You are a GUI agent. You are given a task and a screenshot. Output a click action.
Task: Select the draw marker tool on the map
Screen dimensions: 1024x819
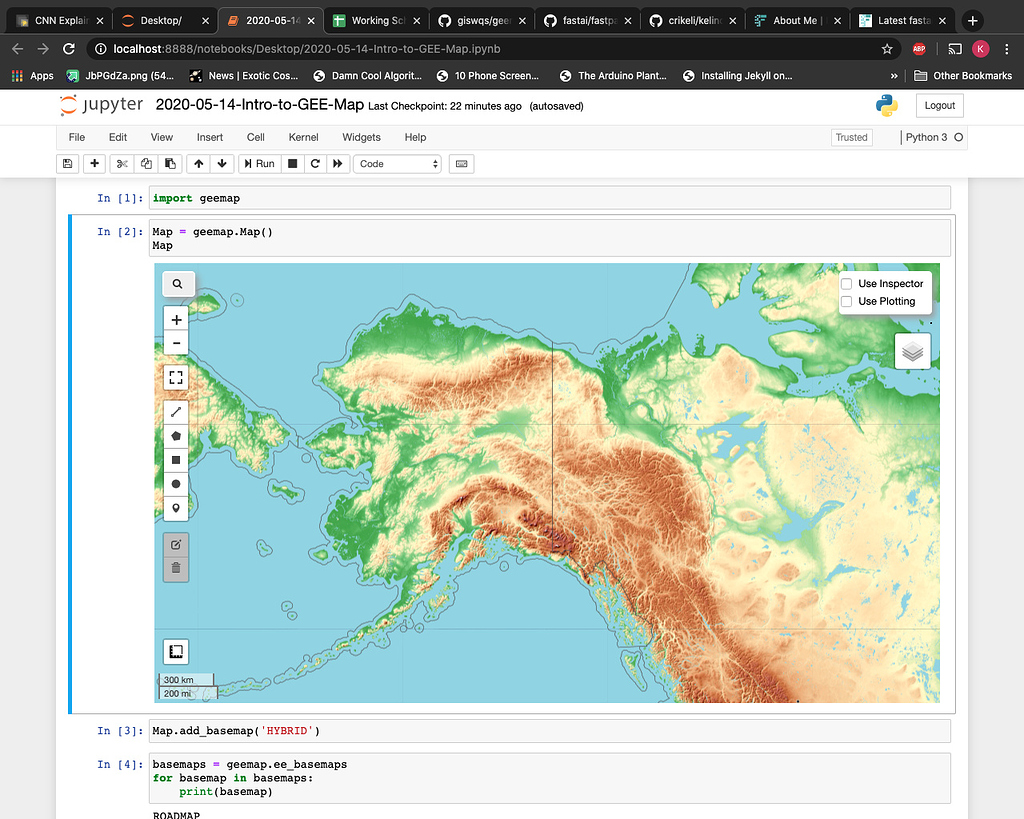[x=176, y=507]
